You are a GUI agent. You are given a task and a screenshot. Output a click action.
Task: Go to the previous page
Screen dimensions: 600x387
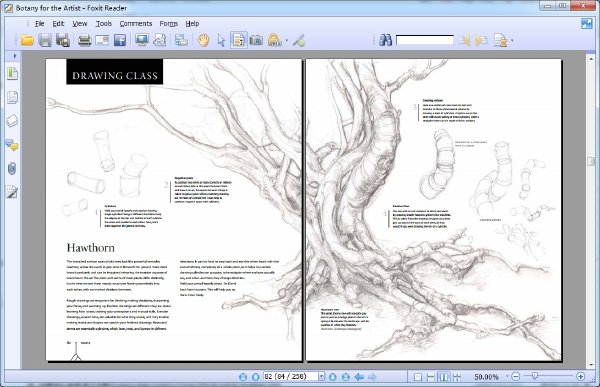256,377
